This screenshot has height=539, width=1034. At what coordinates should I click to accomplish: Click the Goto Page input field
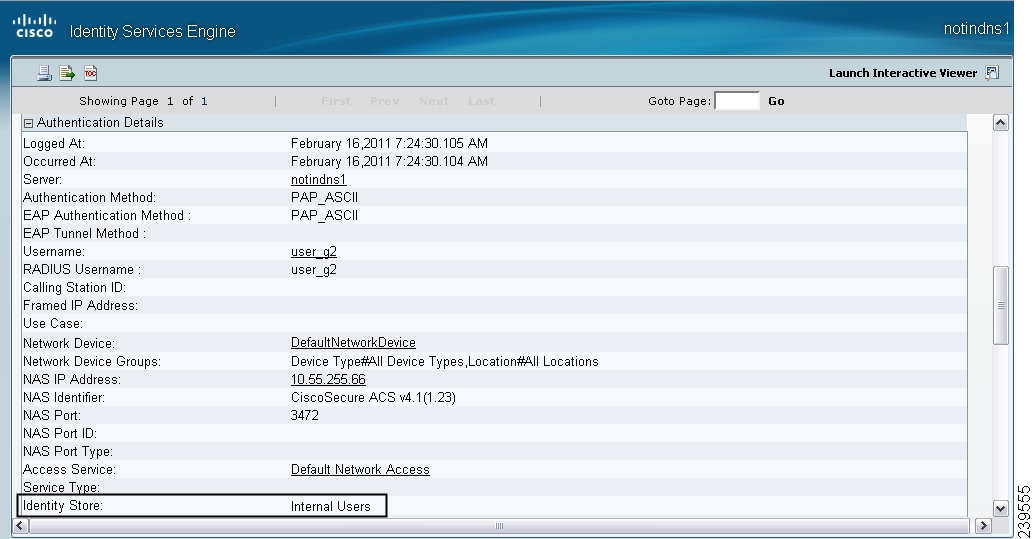coord(737,101)
